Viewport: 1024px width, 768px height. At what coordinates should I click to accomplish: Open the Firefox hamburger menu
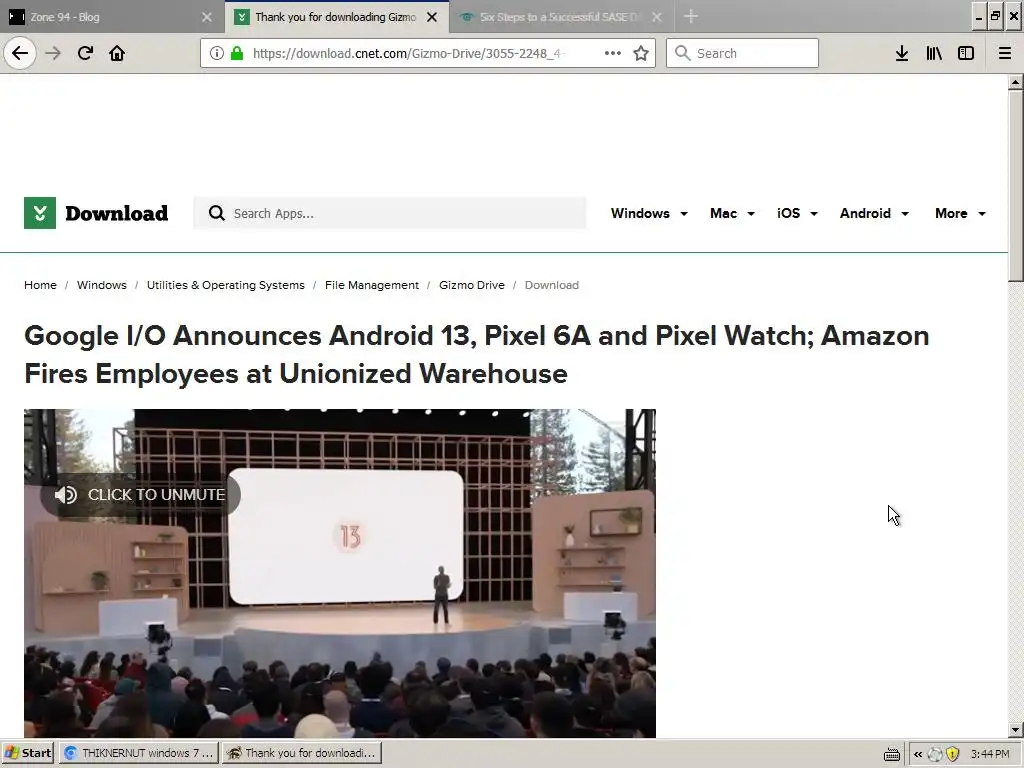(1005, 53)
